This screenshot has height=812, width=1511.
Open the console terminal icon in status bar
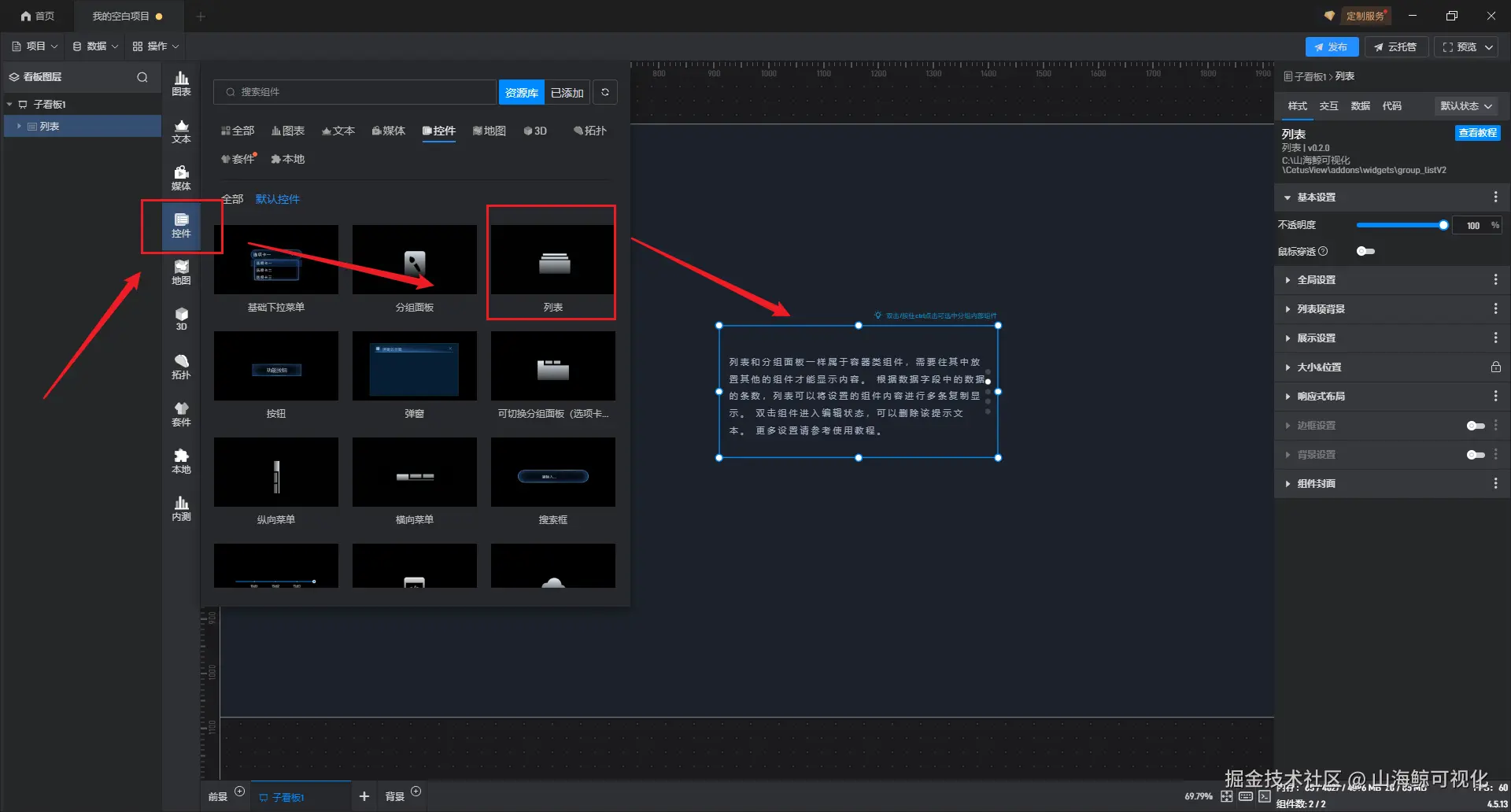[x=1265, y=796]
